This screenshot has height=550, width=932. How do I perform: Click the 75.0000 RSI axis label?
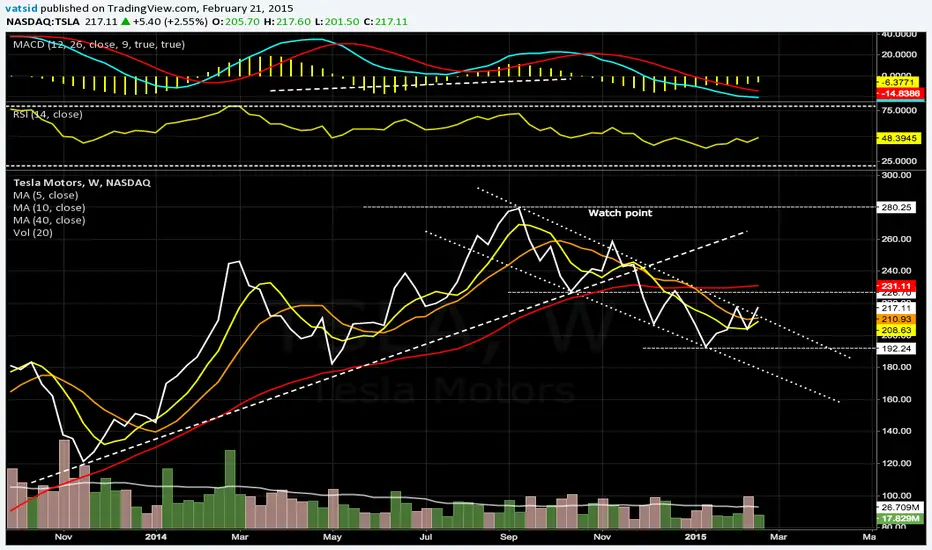coord(899,111)
